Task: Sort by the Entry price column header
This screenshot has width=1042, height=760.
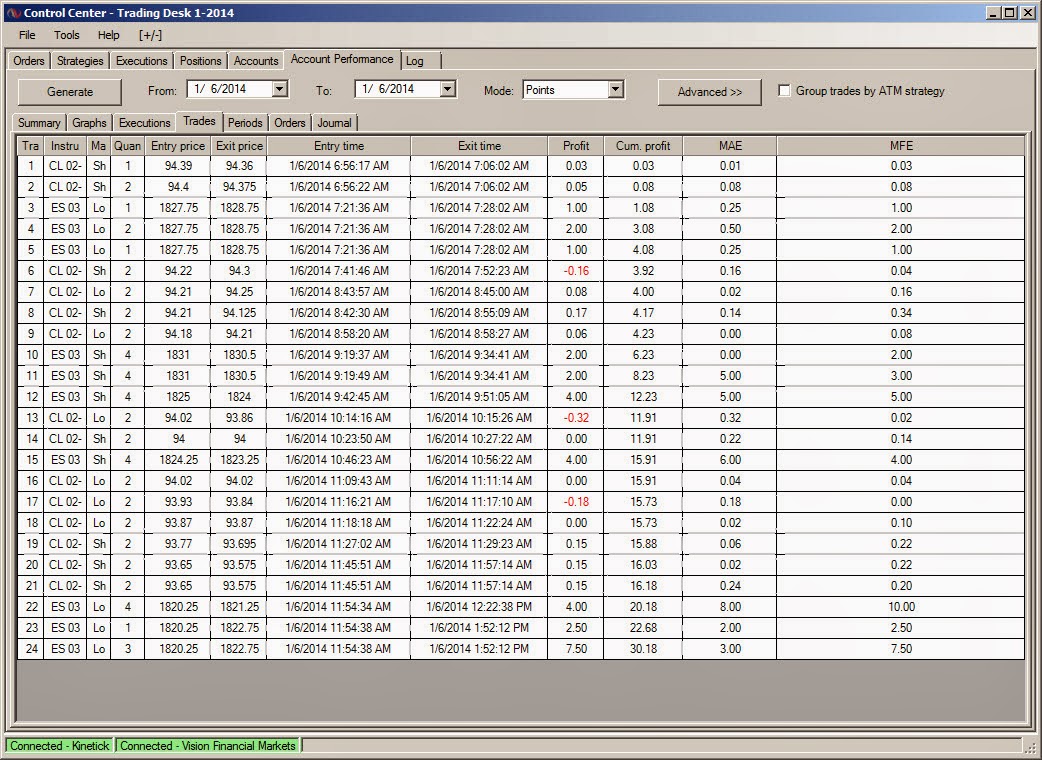Action: 177,146
